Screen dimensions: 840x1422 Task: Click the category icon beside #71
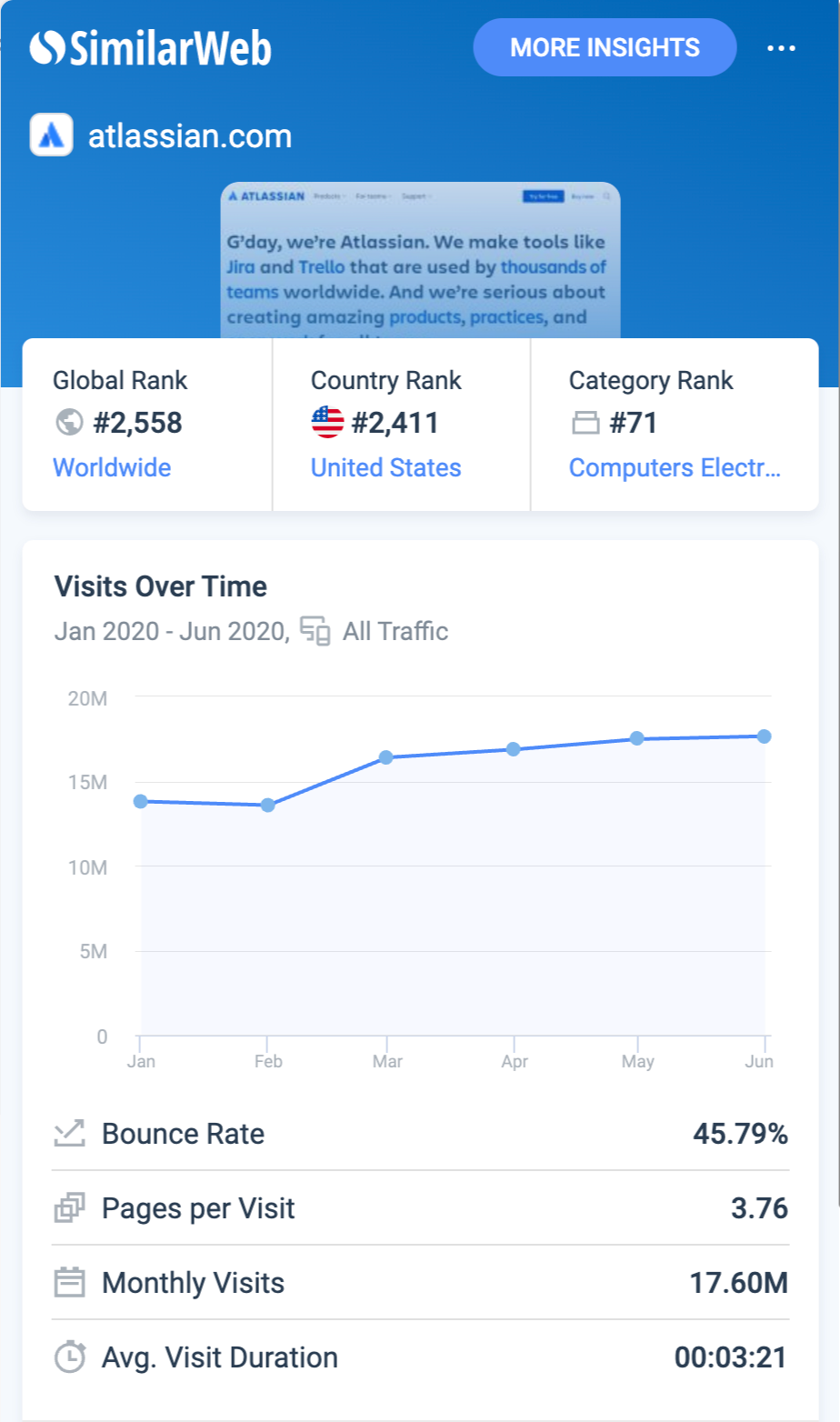585,423
